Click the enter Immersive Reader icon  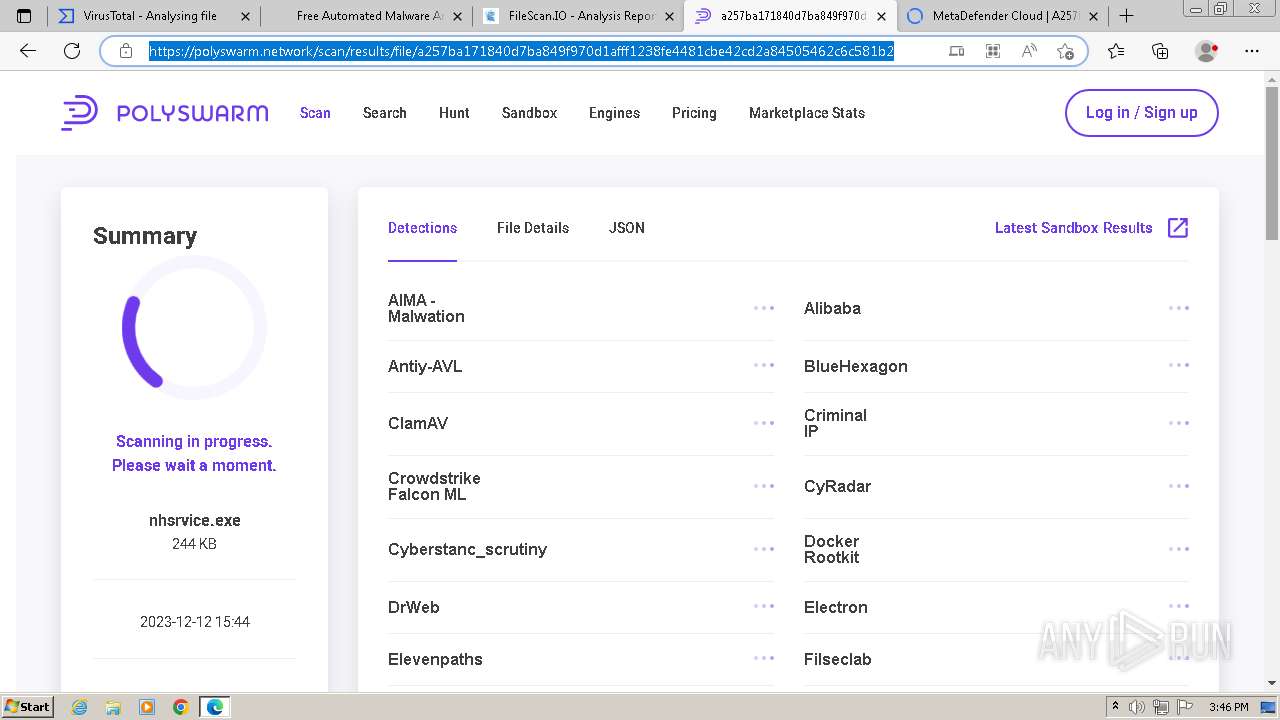992,51
